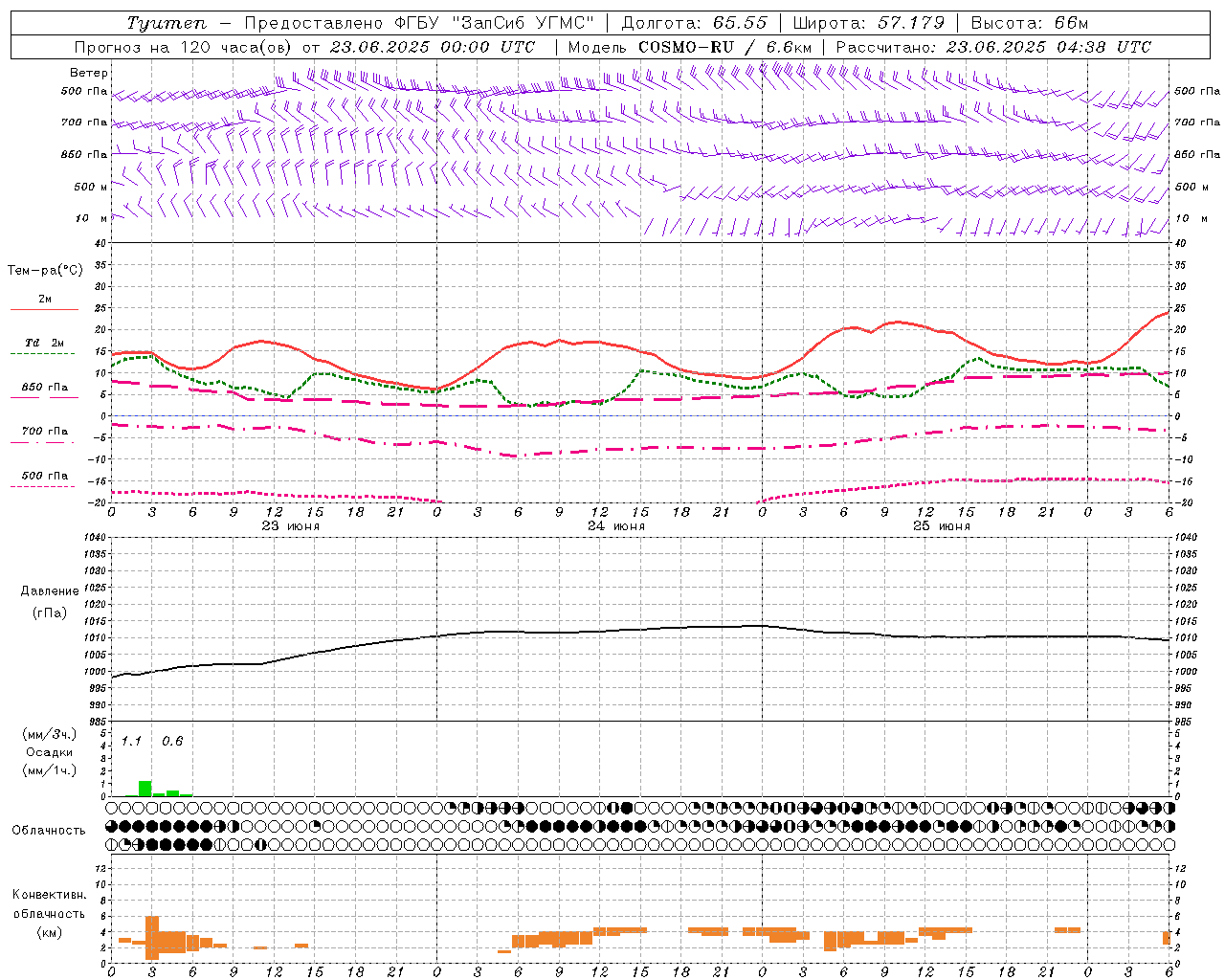Viewport: 1225px width, 980px height.
Task: Click the tallest green precipitation bar
Action: (145, 789)
